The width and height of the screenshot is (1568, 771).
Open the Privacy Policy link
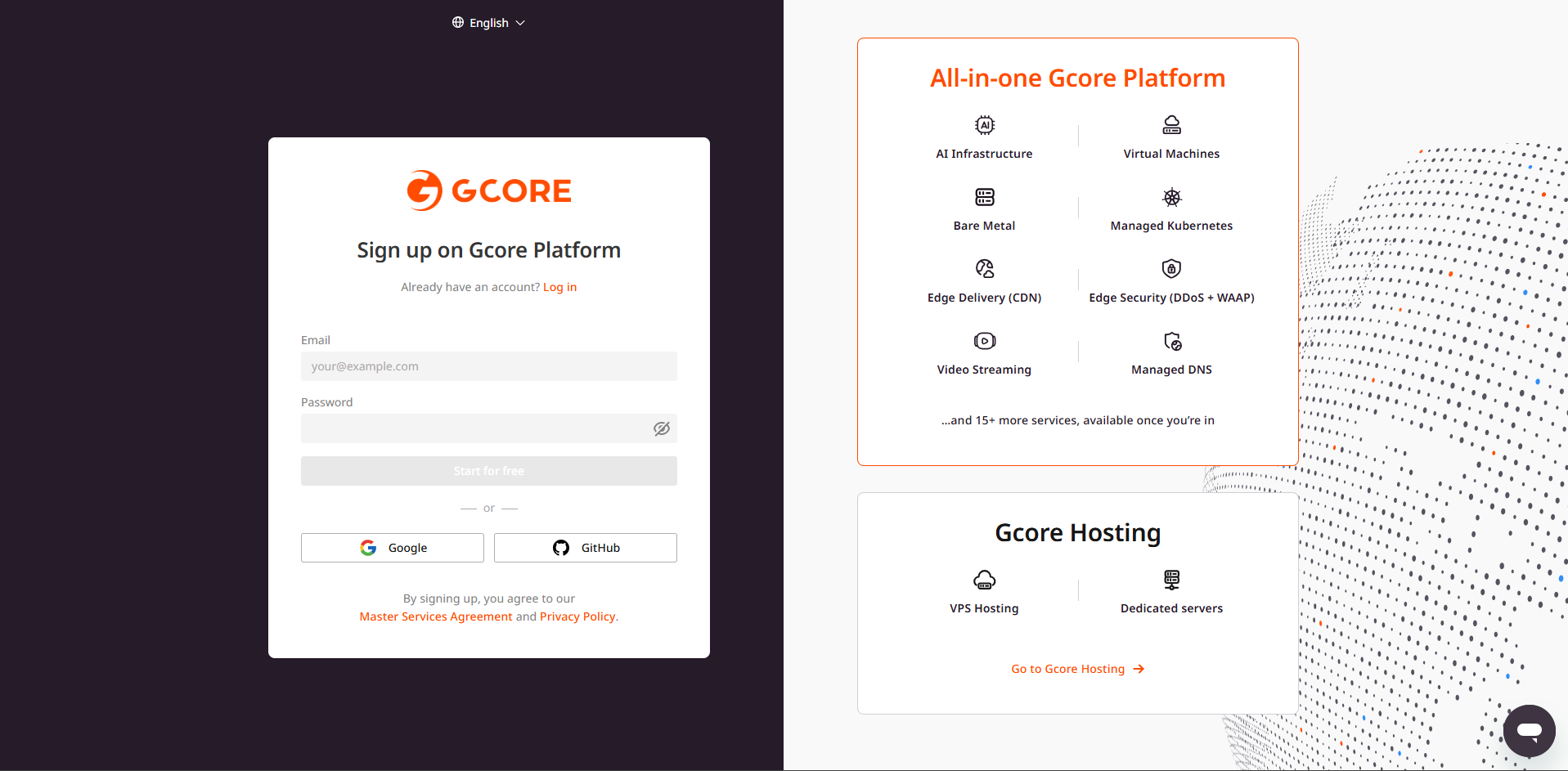point(577,616)
